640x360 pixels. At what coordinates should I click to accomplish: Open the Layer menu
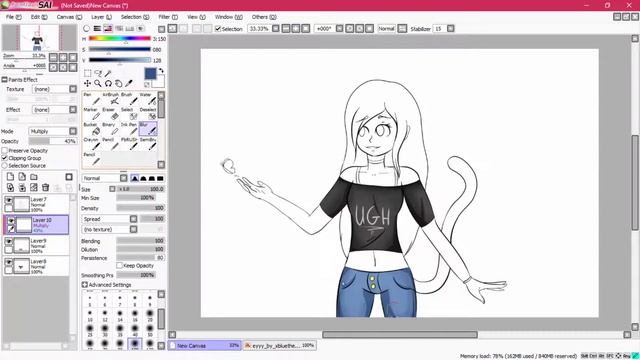[101, 17]
